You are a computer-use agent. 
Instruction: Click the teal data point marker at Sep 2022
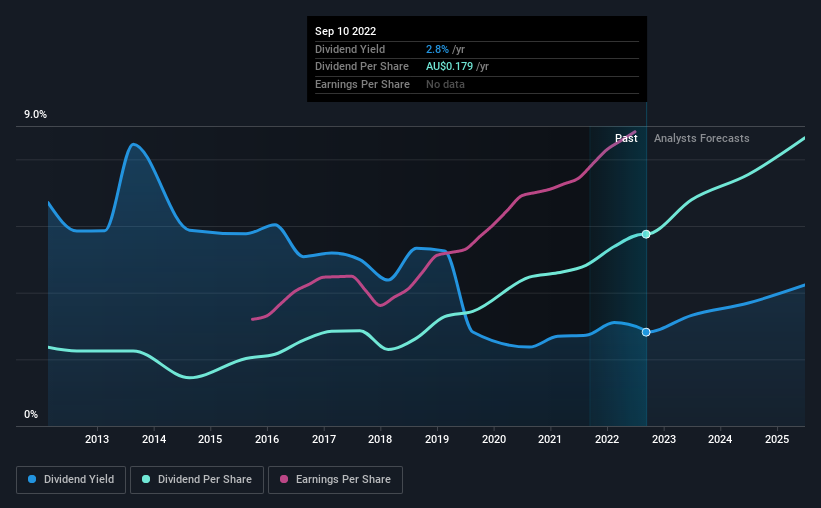(x=646, y=234)
